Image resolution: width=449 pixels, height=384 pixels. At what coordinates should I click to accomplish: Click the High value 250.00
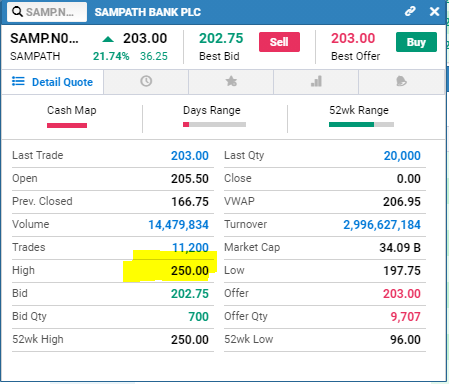click(x=190, y=271)
